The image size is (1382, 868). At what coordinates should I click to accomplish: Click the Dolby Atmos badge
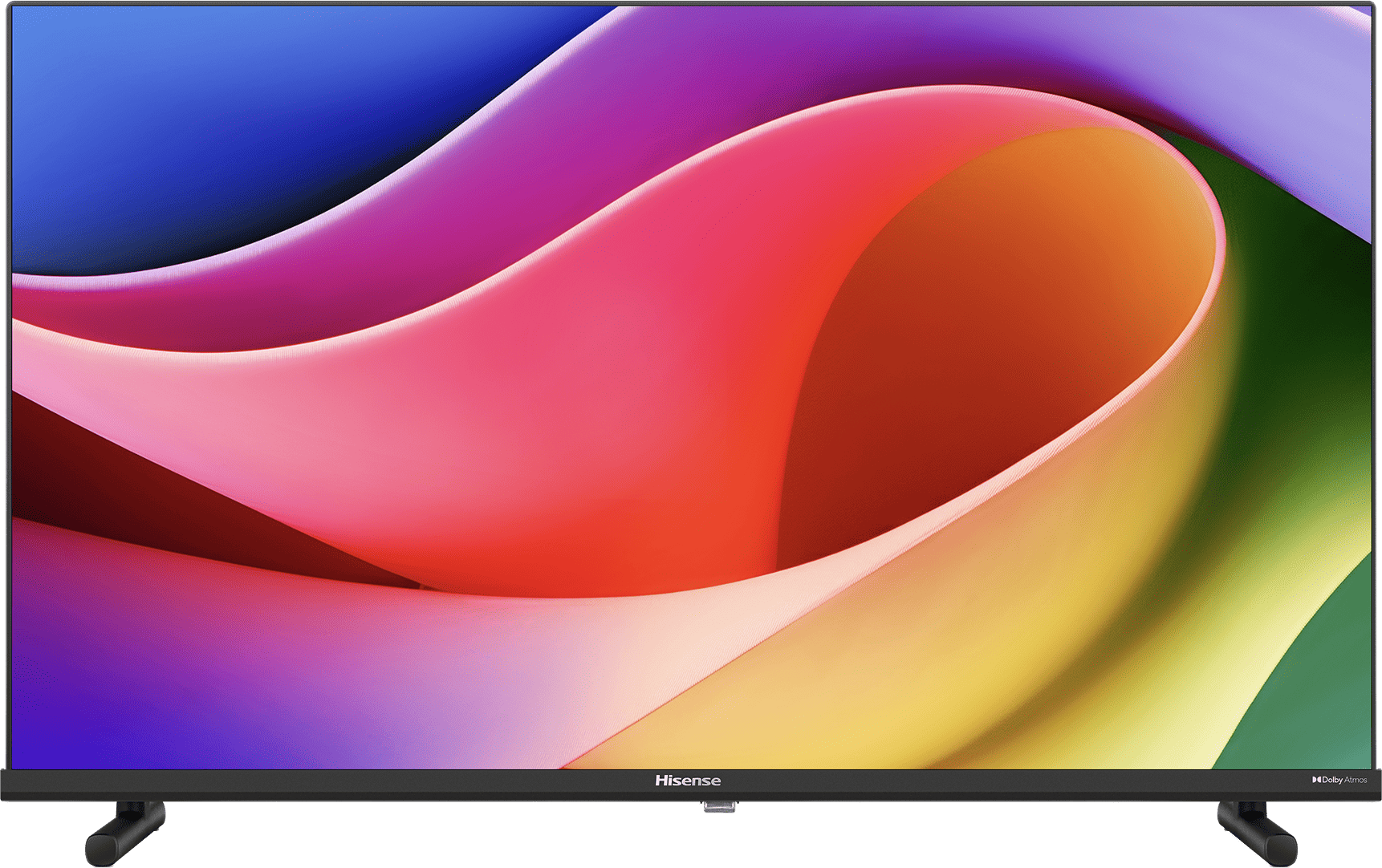pyautogui.click(x=1339, y=780)
